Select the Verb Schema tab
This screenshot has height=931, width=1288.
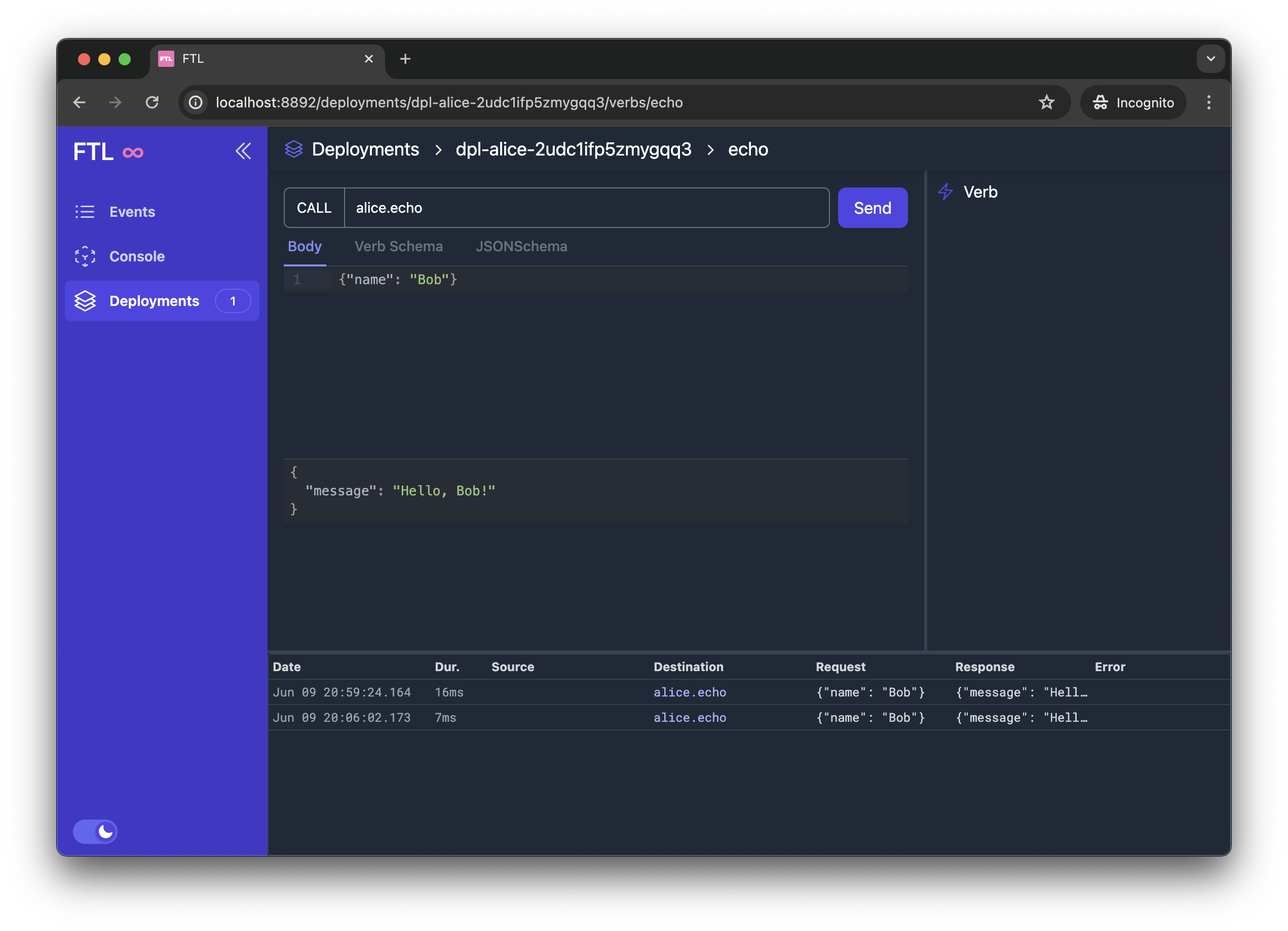[398, 246]
